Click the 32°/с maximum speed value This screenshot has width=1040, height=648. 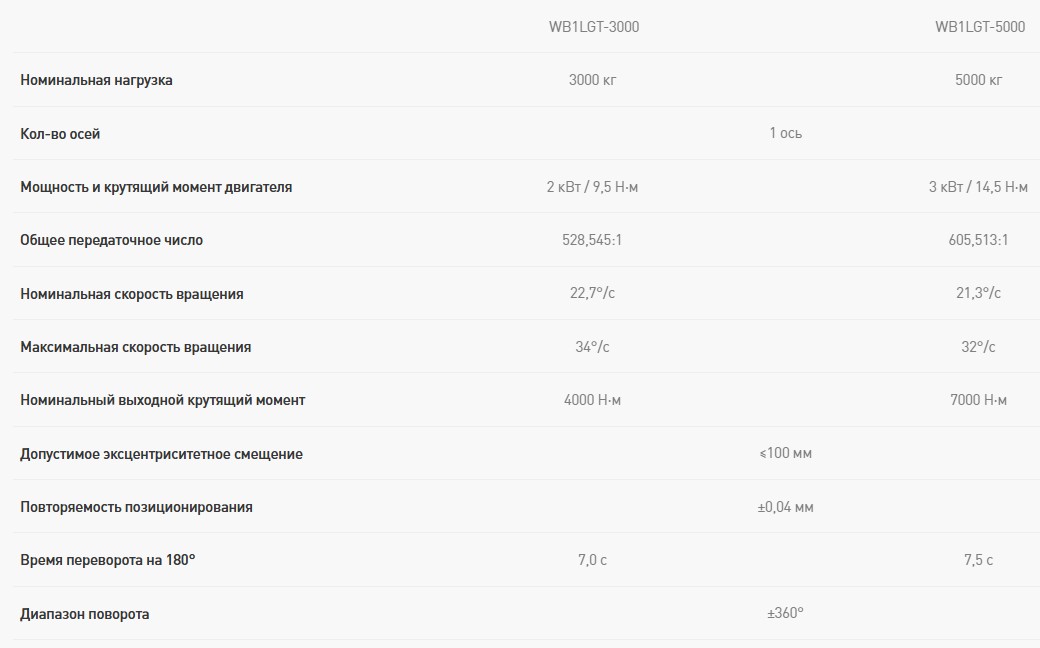(x=978, y=347)
